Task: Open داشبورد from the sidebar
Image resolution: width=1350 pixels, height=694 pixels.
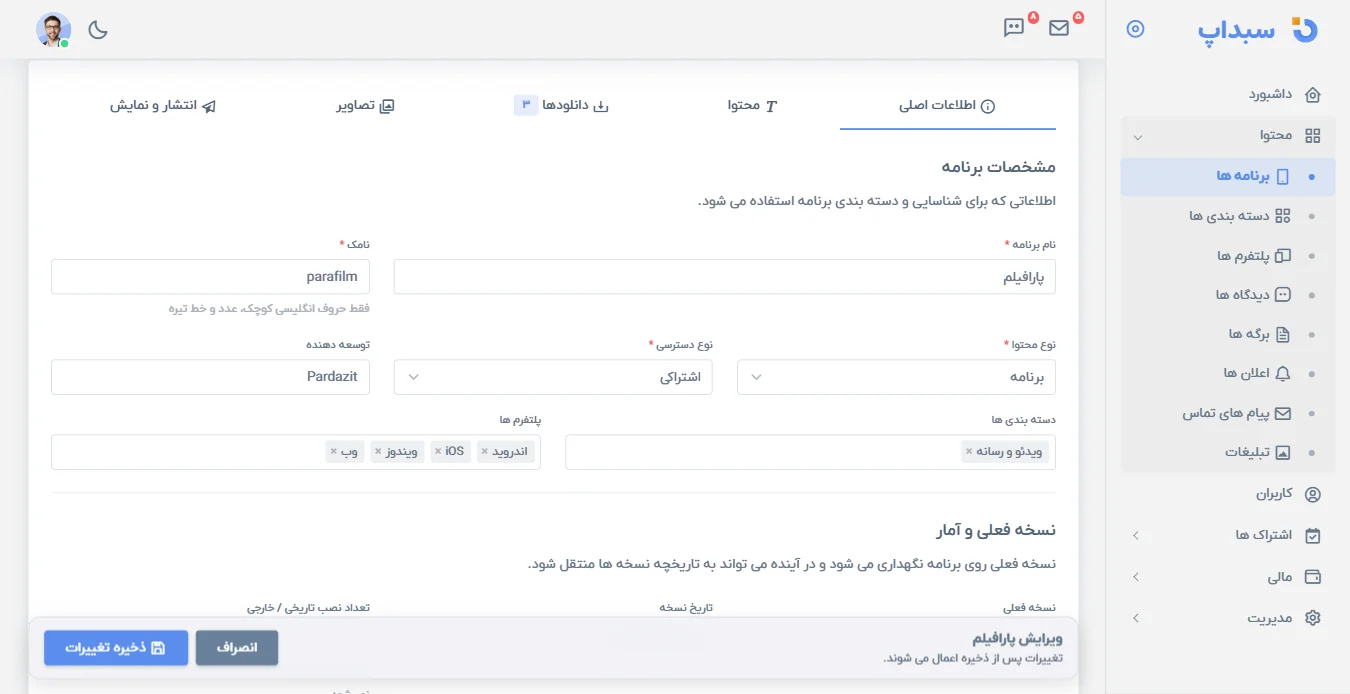Action: 1228,95
